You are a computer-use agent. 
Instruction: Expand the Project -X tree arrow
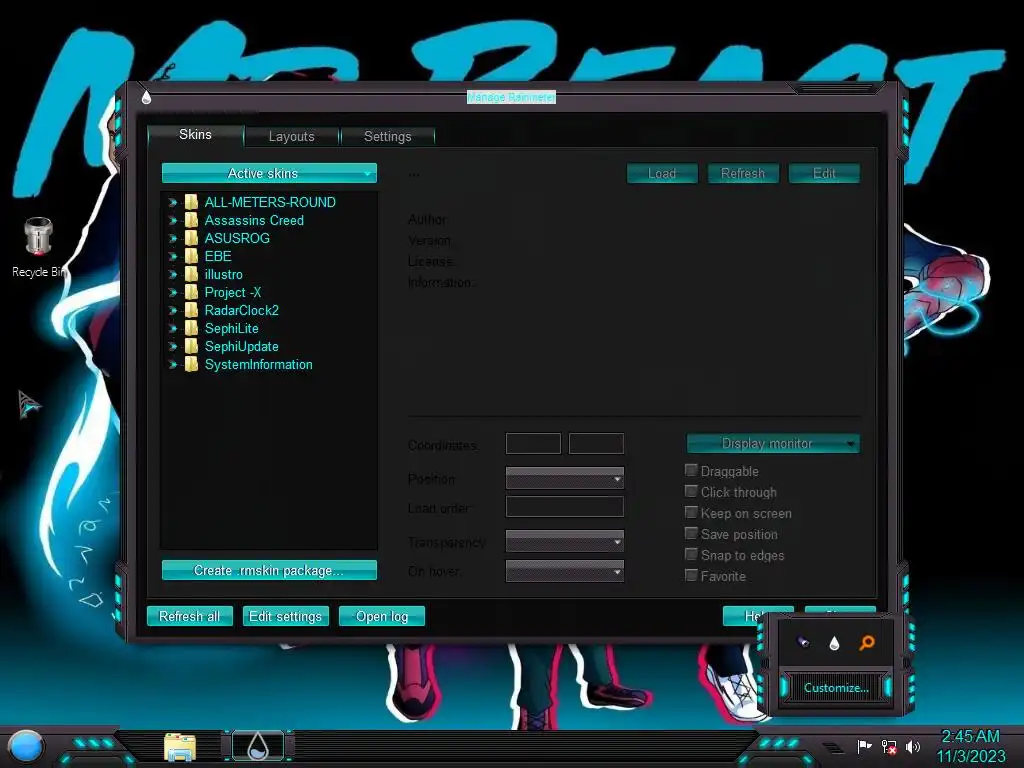tap(172, 293)
